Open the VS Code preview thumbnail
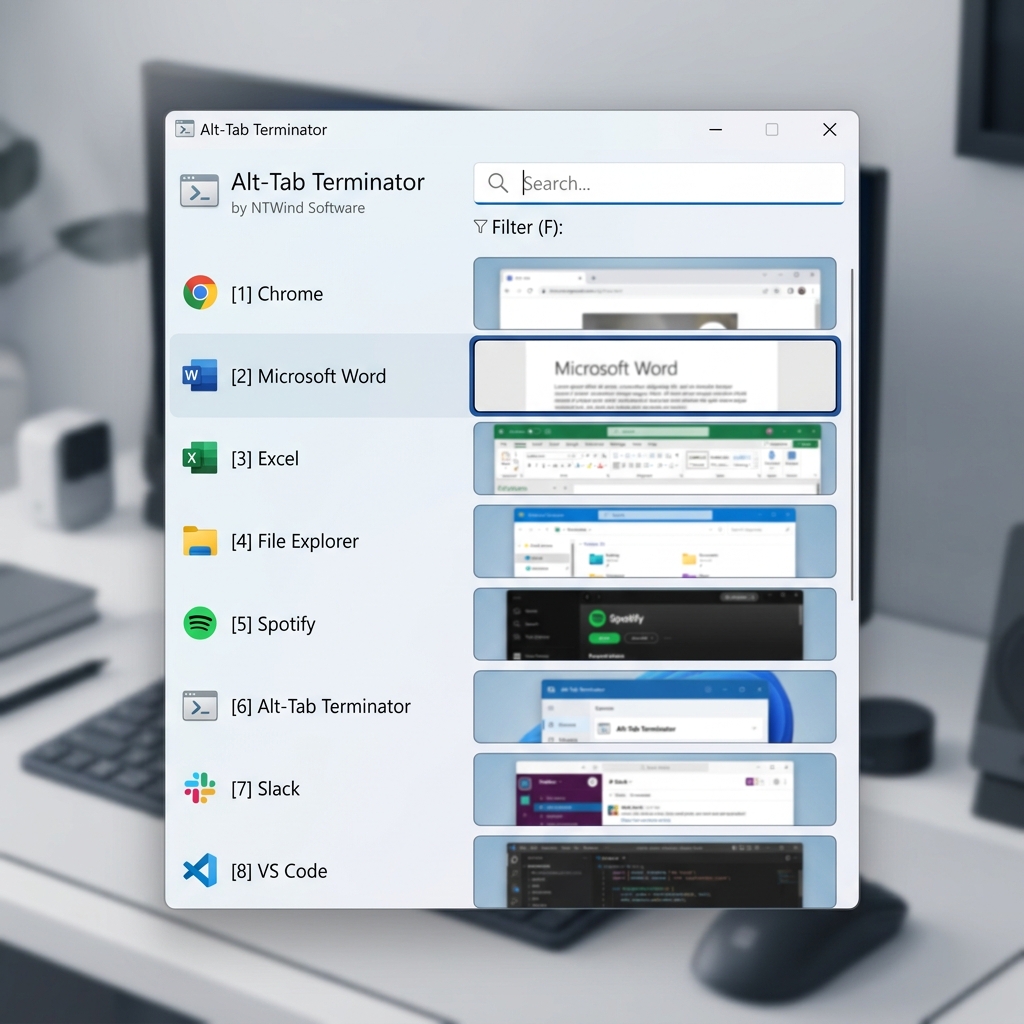The image size is (1024, 1024). coord(654,872)
